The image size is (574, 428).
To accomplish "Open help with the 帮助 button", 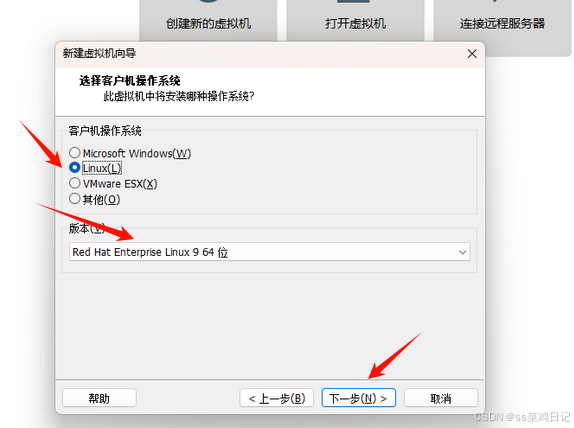I will tap(99, 398).
